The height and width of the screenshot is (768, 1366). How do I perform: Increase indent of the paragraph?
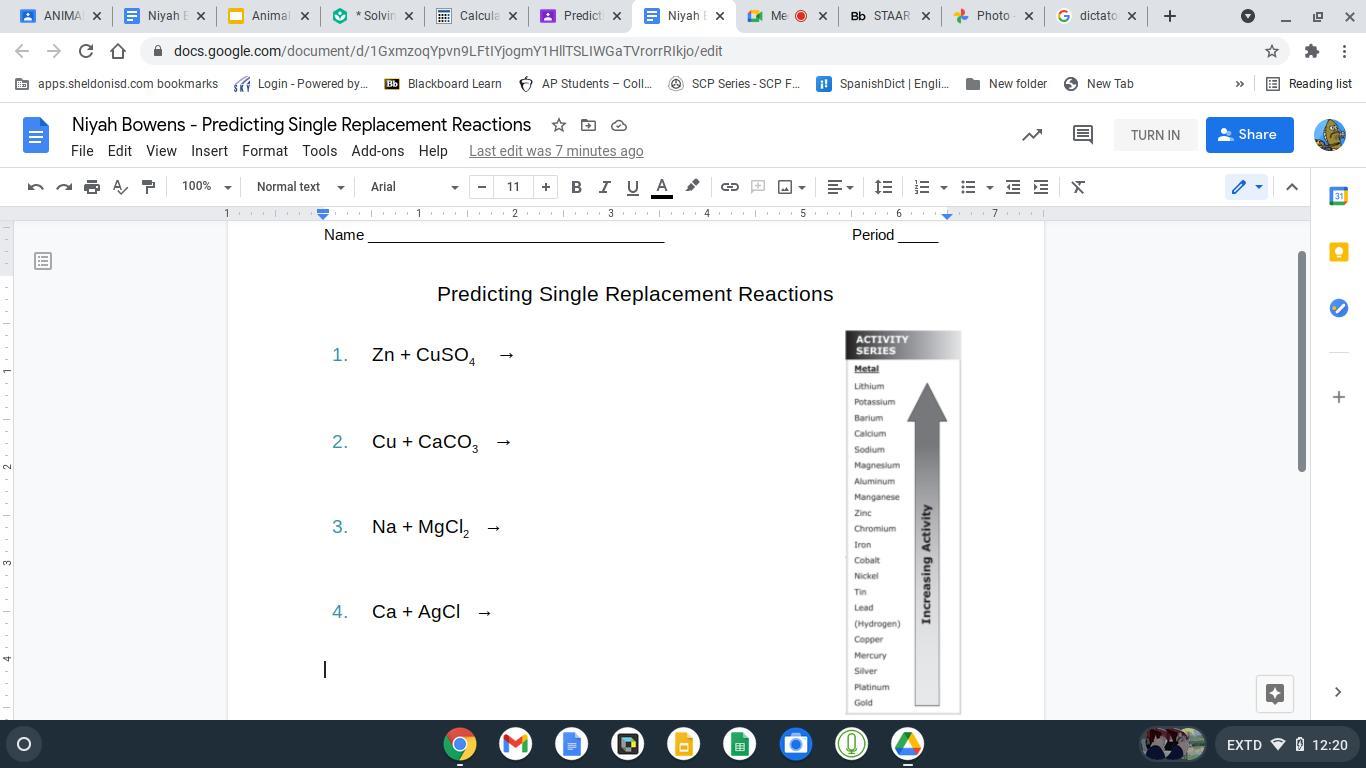[x=1041, y=187]
